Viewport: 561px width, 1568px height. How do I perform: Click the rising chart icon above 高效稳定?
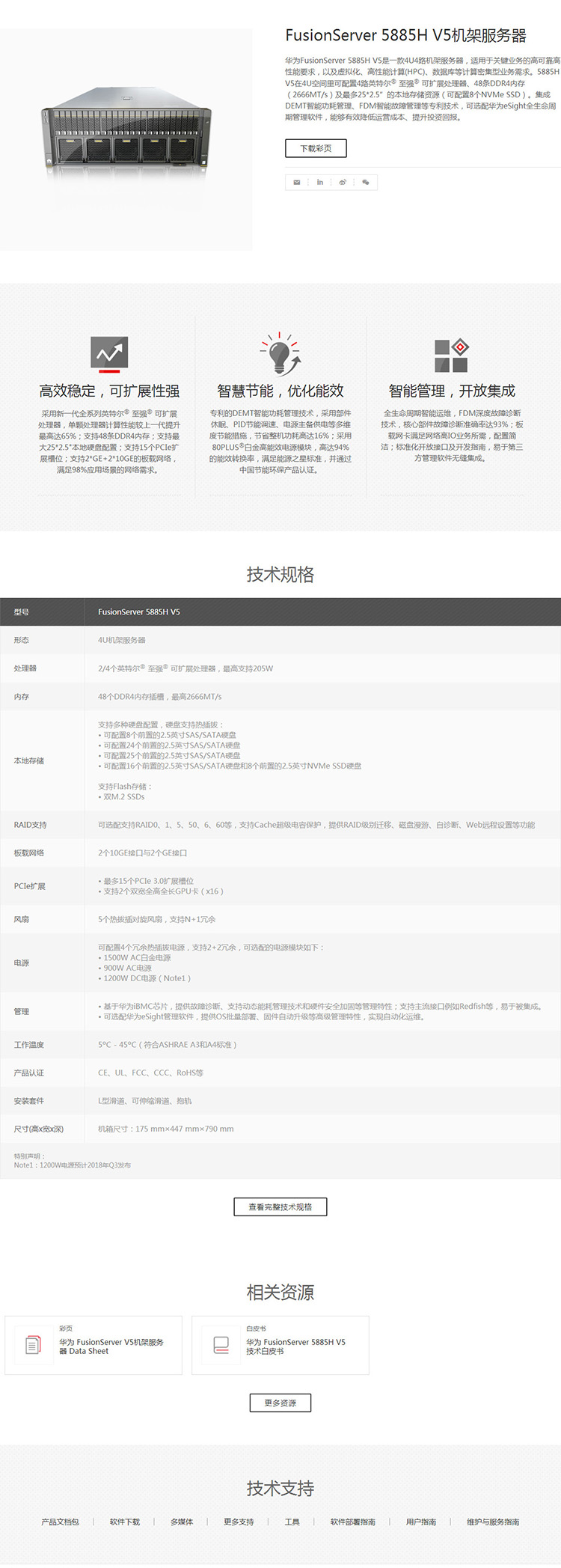tap(109, 353)
